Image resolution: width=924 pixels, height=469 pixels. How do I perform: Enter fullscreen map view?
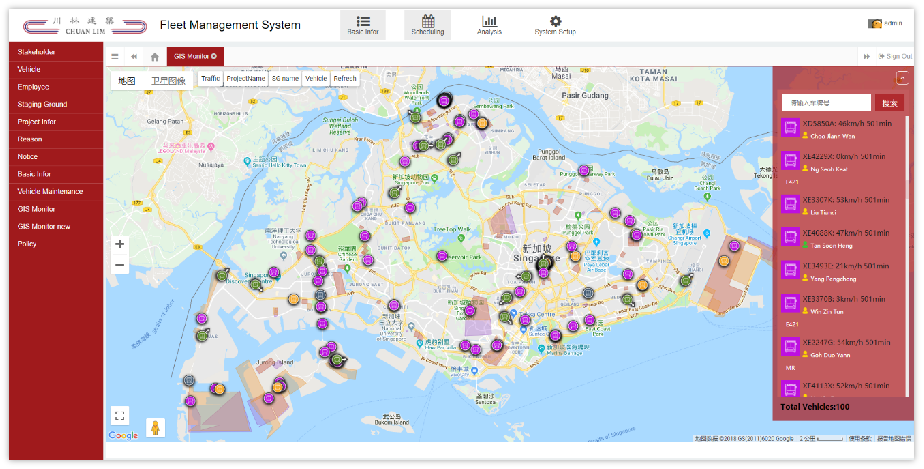120,415
